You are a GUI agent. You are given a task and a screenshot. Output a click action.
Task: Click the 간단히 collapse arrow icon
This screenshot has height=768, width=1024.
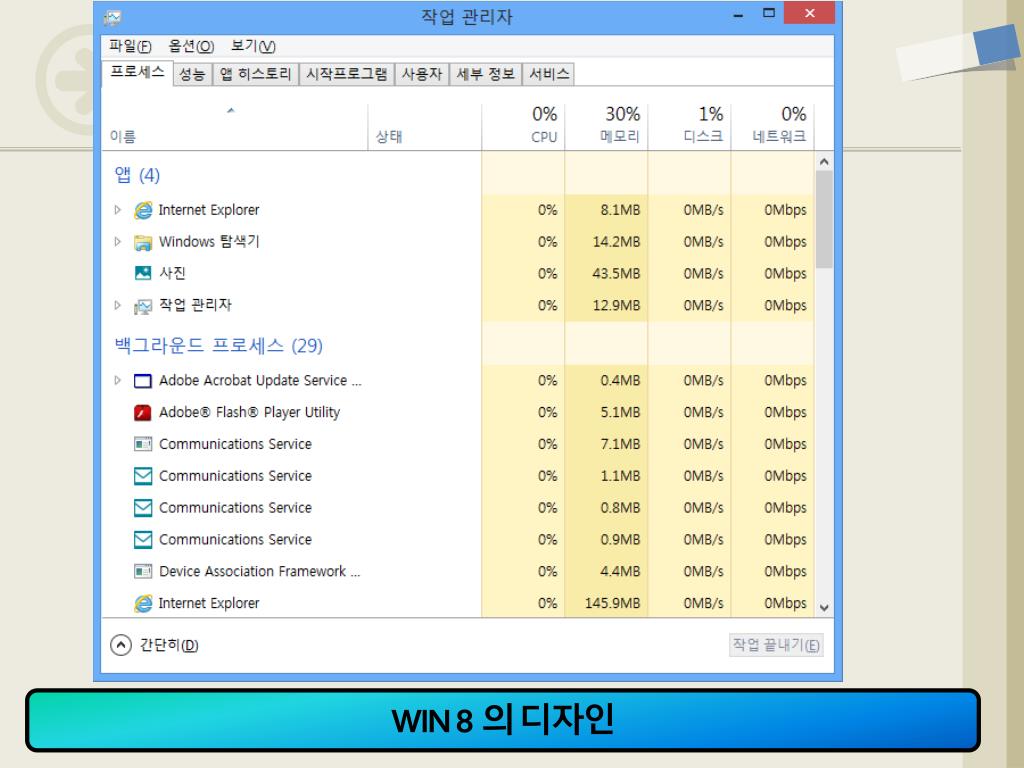tap(121, 645)
